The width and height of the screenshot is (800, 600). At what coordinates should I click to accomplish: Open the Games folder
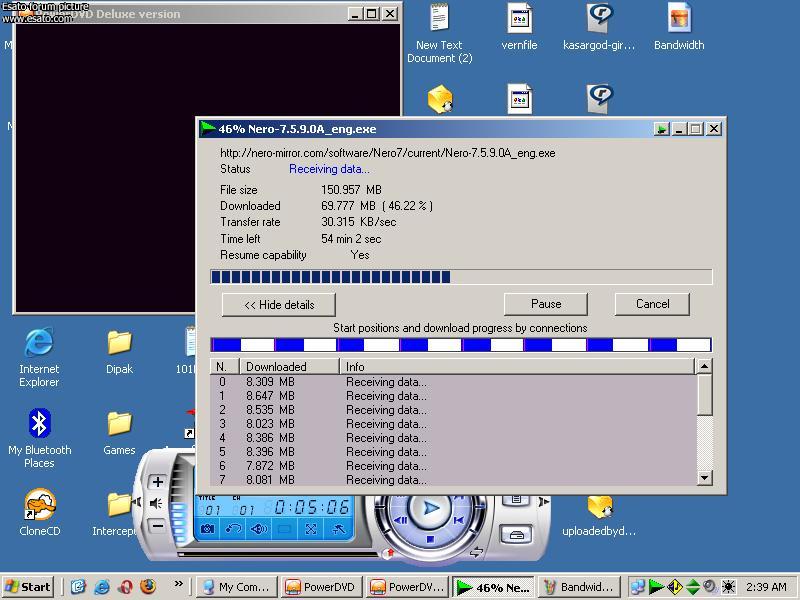click(x=119, y=433)
